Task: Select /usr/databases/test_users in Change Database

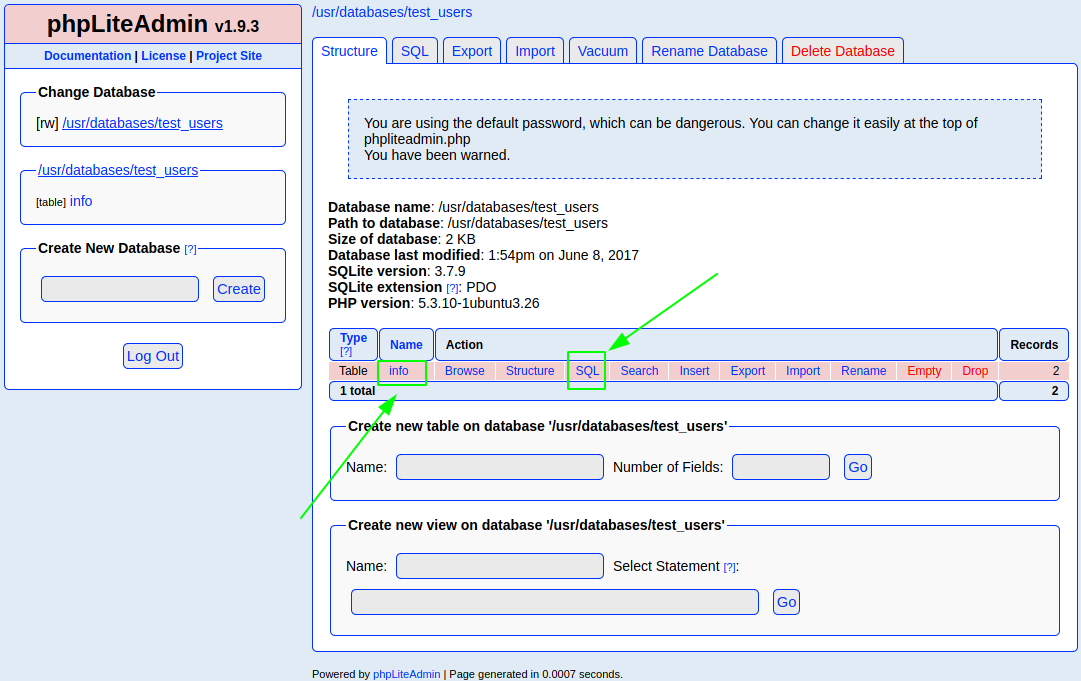Action: point(142,123)
